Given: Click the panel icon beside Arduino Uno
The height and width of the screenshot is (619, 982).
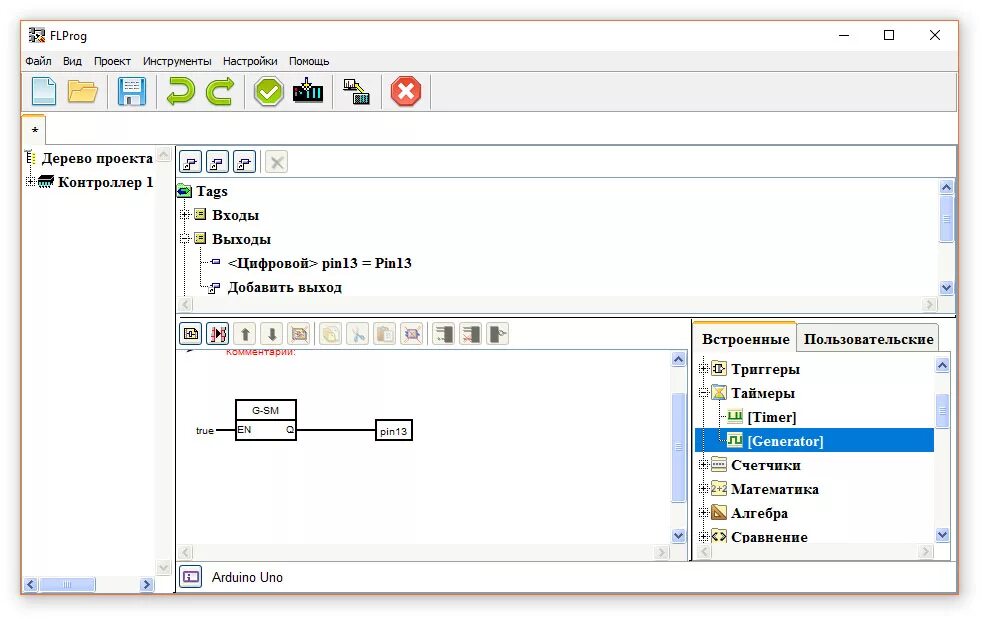Looking at the screenshot, I should pyautogui.click(x=191, y=576).
